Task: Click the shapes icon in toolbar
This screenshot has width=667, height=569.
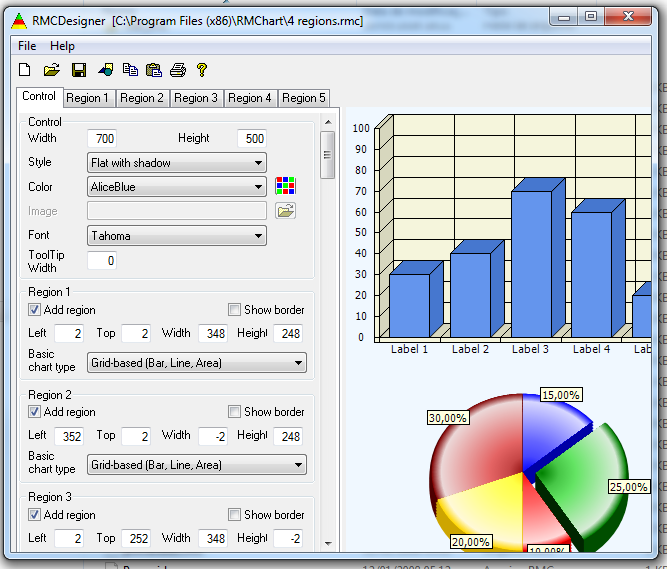Action: [105, 70]
